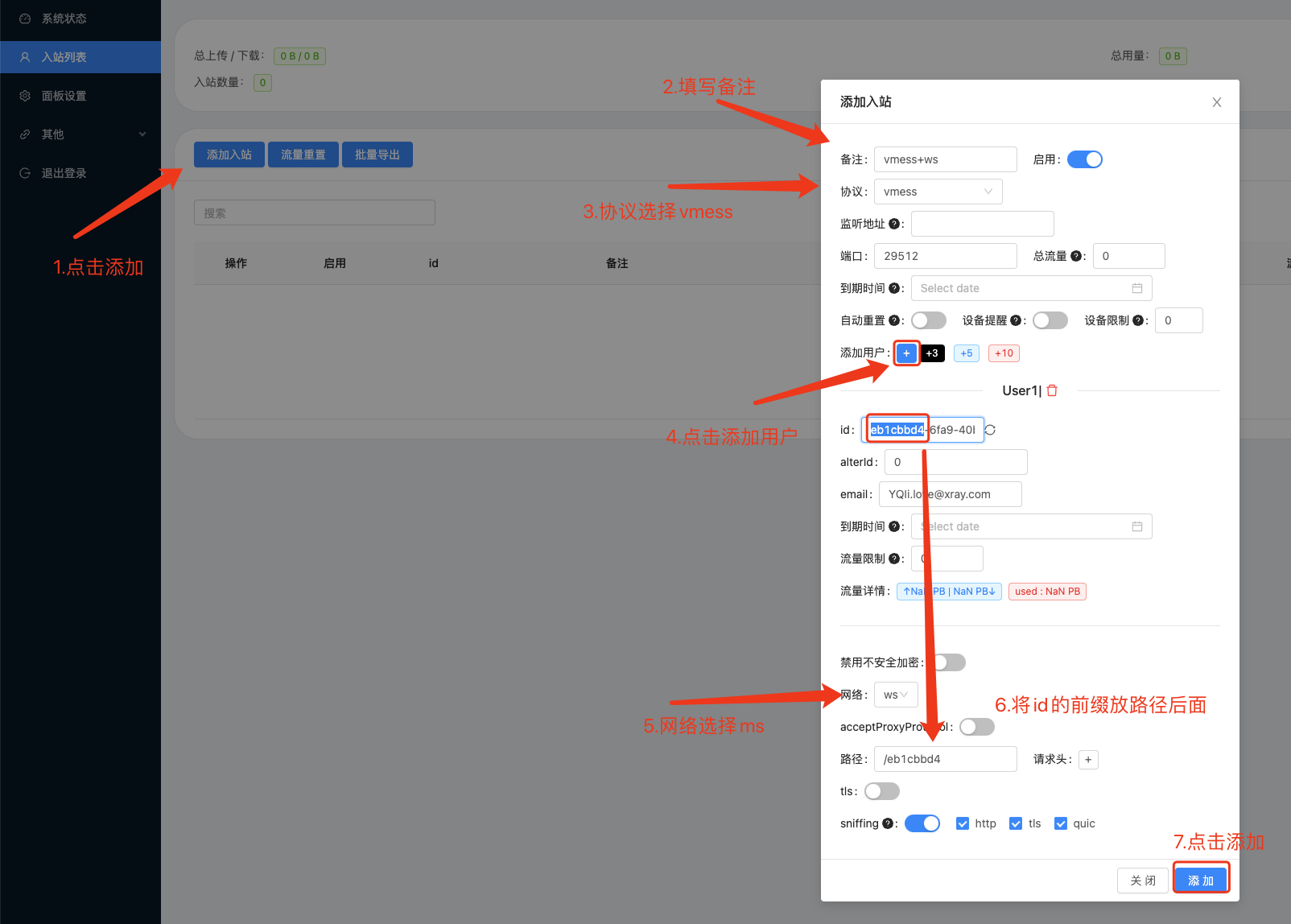Click the 添加 confirm button

(x=1200, y=881)
